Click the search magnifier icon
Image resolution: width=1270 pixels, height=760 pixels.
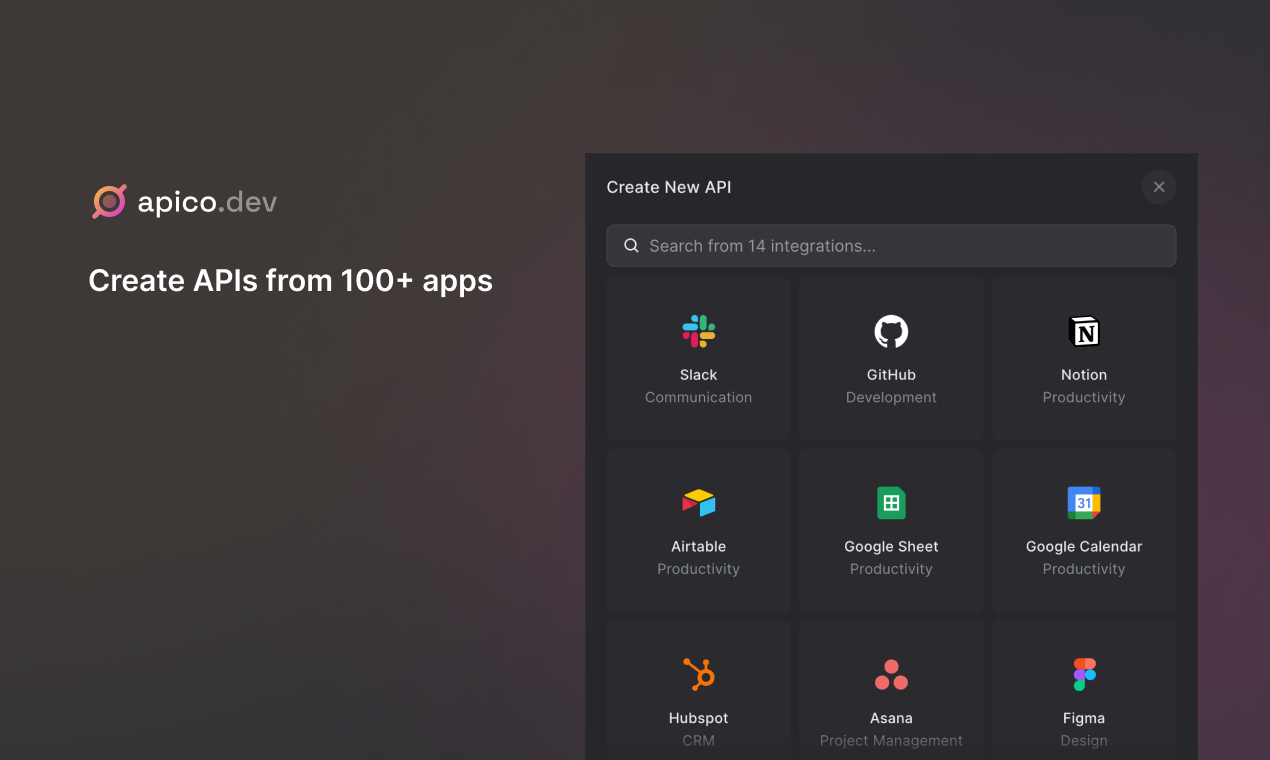(x=631, y=246)
